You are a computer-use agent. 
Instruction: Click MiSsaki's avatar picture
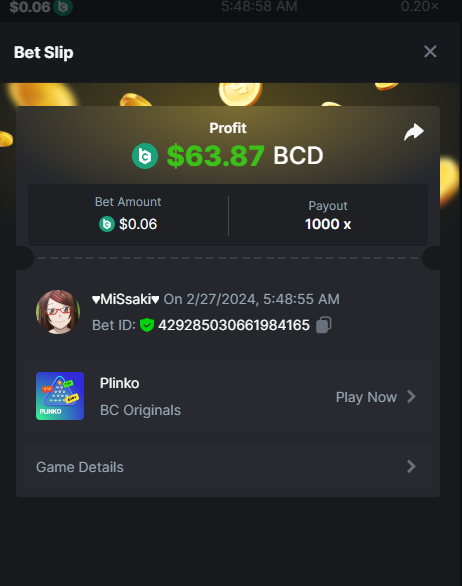(x=58, y=312)
